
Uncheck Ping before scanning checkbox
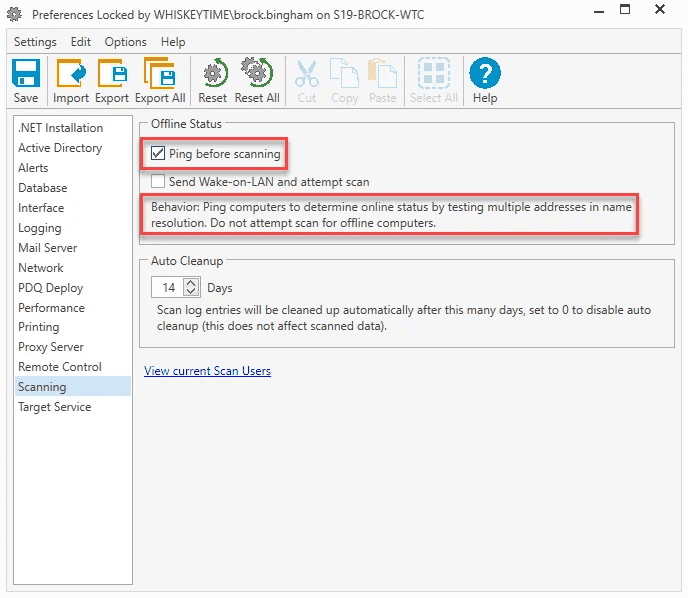[158, 154]
